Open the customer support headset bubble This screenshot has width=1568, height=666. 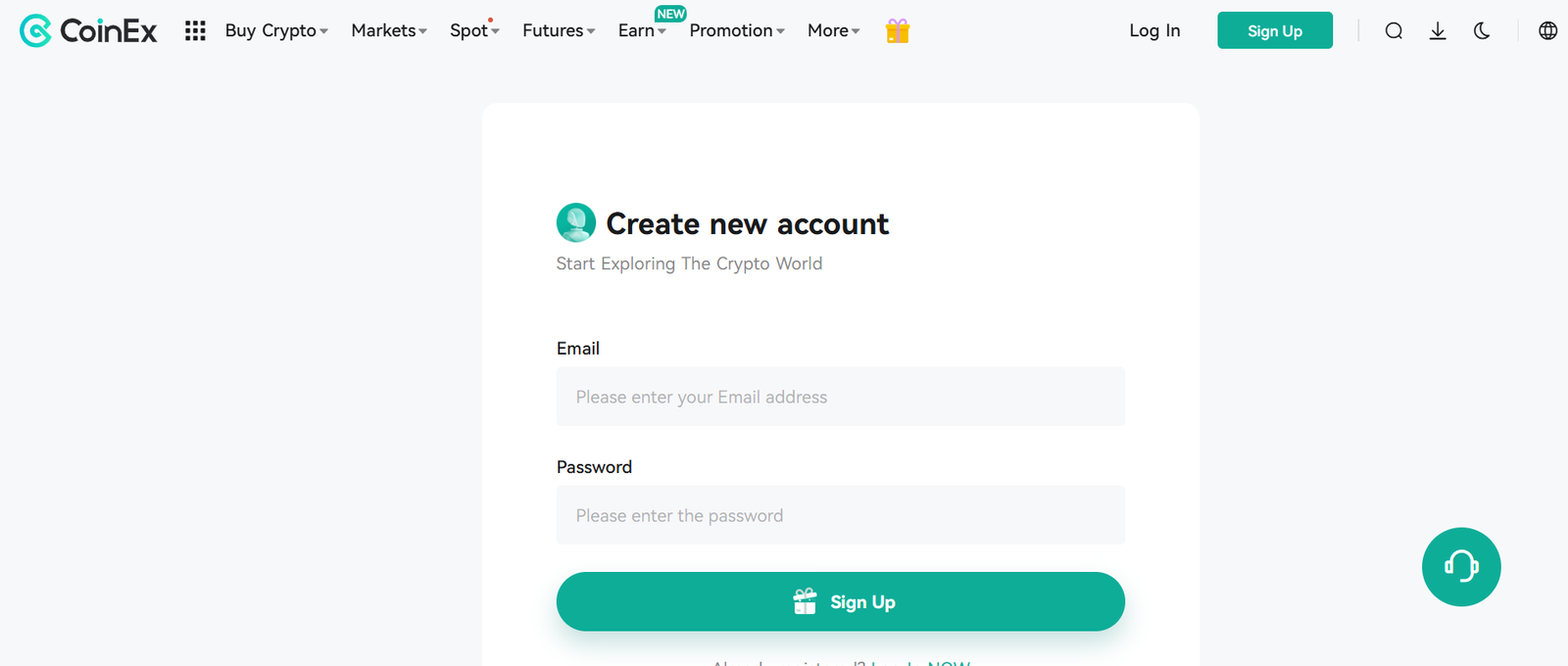click(x=1461, y=567)
